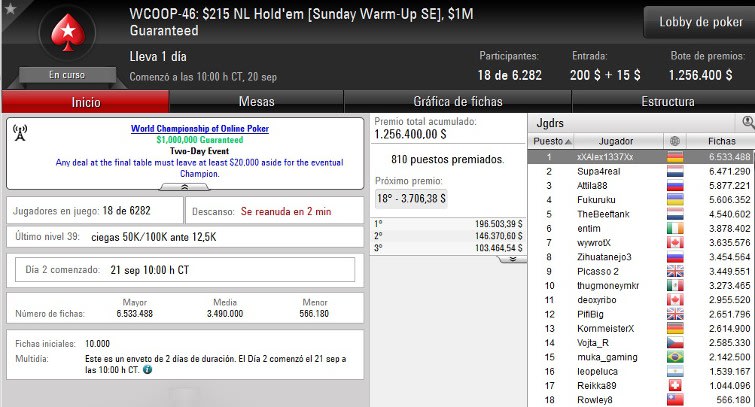This screenshot has width=755, height=407.
Task: Select player muka_gaming
Action: click(x=641, y=357)
